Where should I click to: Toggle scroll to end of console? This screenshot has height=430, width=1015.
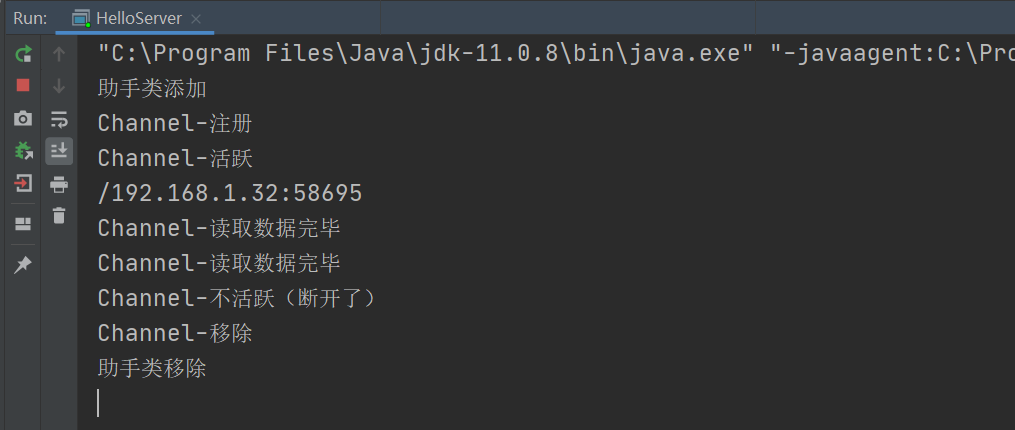click(x=59, y=151)
